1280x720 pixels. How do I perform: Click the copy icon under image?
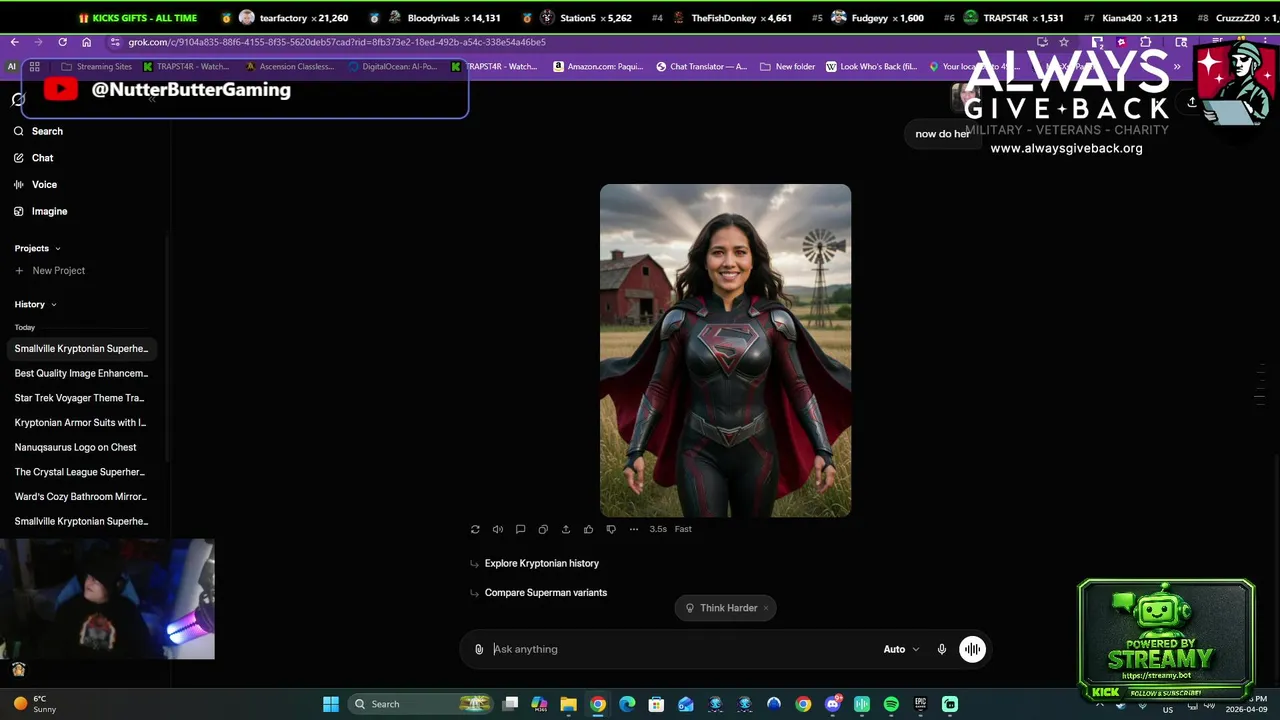click(x=543, y=529)
